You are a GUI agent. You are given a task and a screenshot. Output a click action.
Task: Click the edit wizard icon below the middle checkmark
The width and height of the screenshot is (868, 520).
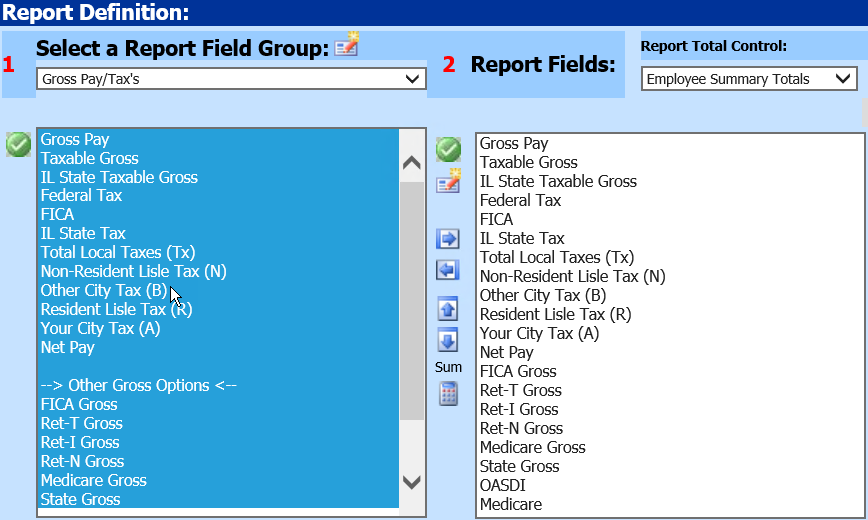pos(448,181)
